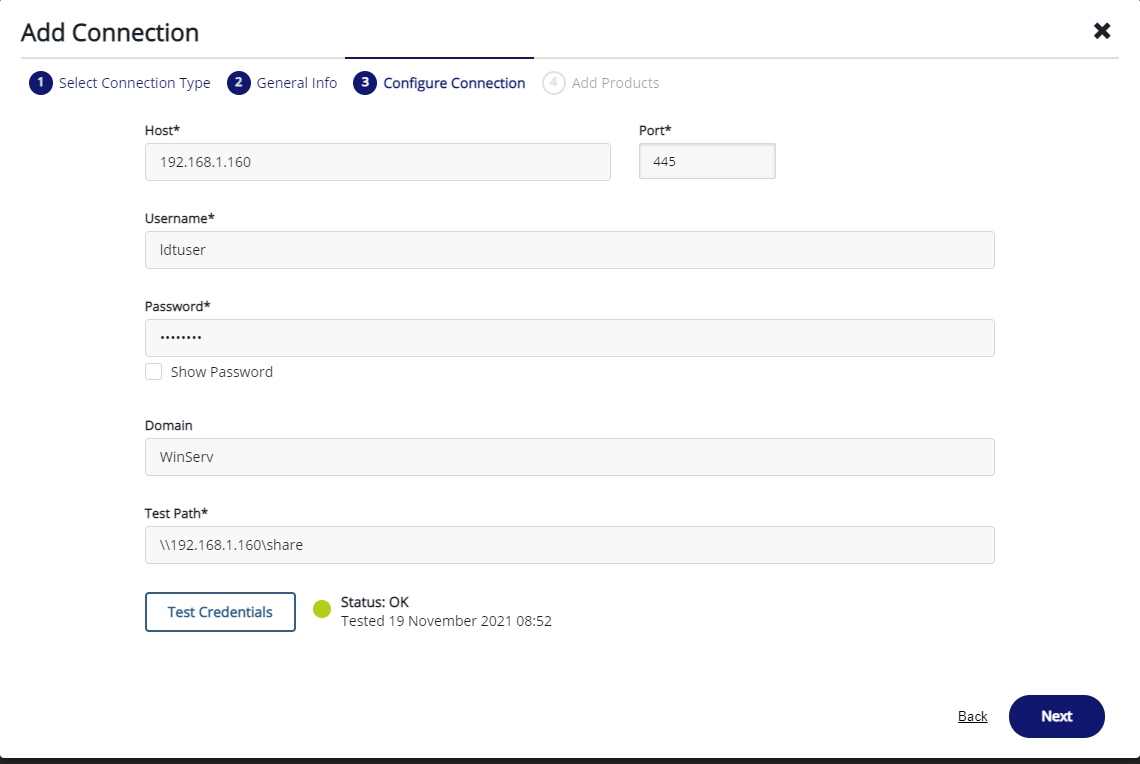
Task: Click into the Port field
Action: [x=707, y=161]
